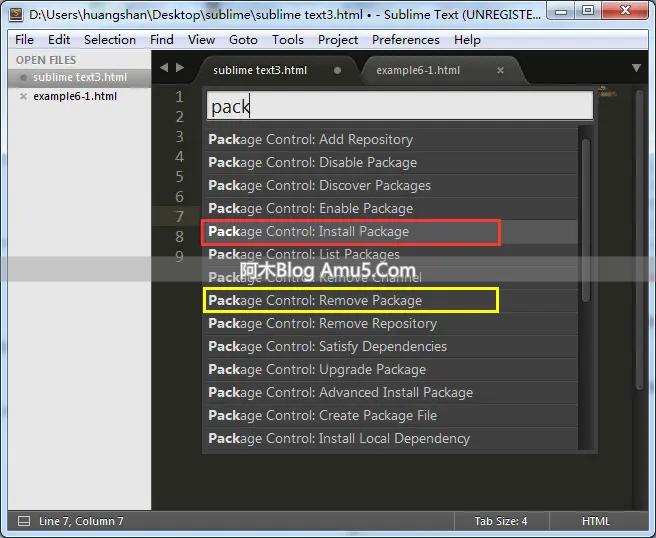This screenshot has width=656, height=538.
Task: Open the Edit menu
Action: coord(59,40)
